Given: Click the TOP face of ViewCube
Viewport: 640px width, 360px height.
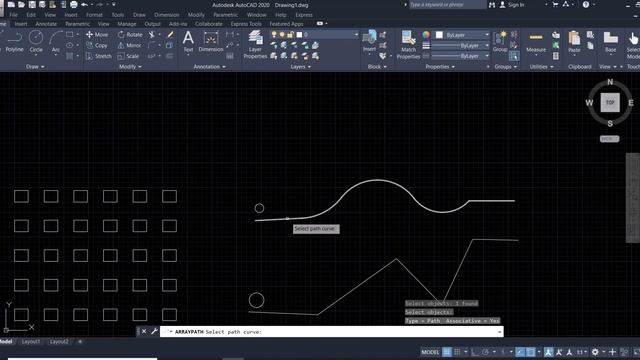Looking at the screenshot, I should 610,102.
